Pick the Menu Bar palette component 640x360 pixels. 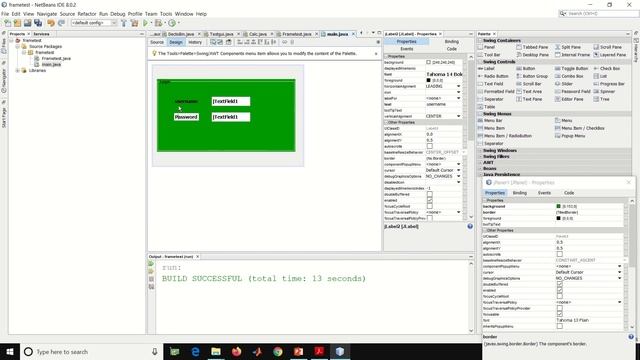coord(490,121)
